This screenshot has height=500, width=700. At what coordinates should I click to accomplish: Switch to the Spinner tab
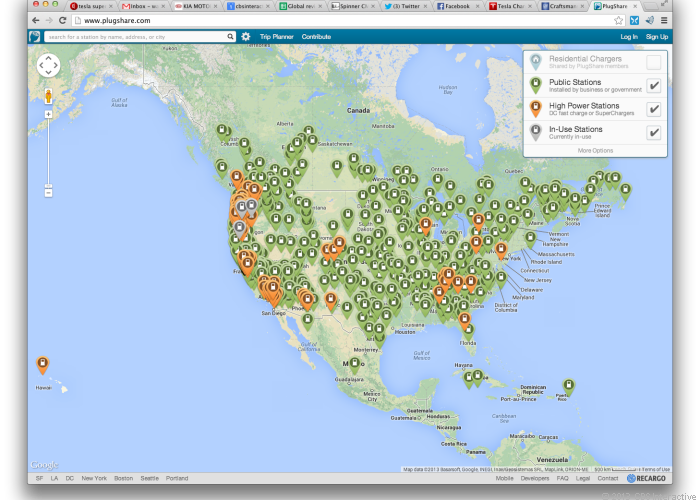click(x=353, y=6)
